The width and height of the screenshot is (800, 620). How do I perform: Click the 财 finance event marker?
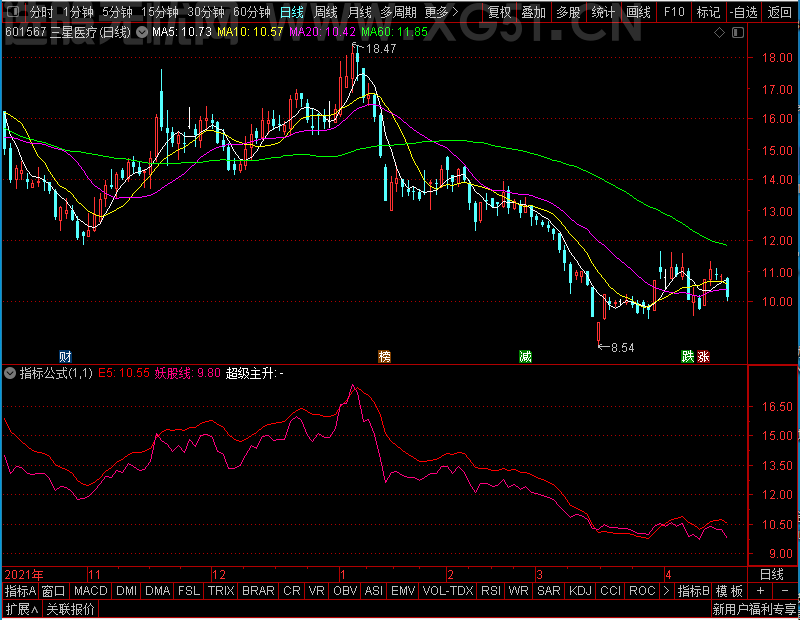pyautogui.click(x=65, y=356)
